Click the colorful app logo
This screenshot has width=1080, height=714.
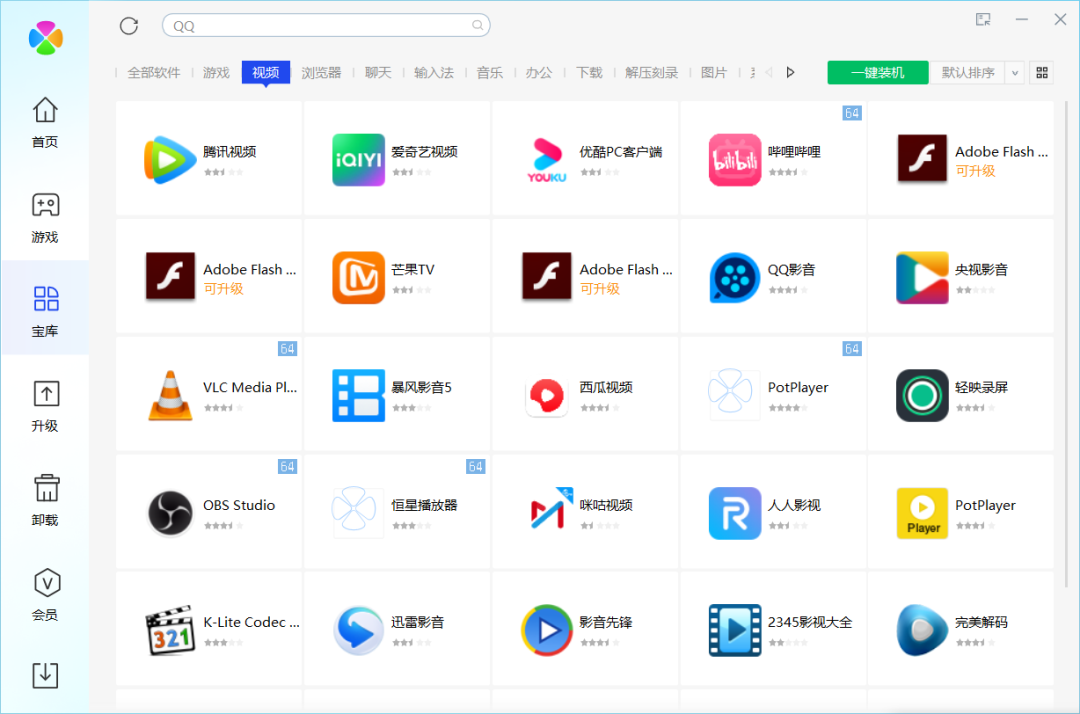45,38
